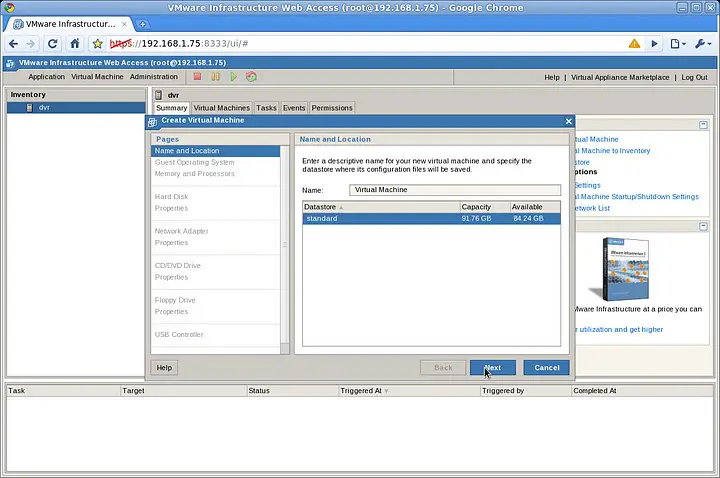Open Virtual Appliance Marketplace link
Screen dimensions: 720x478
point(620,78)
